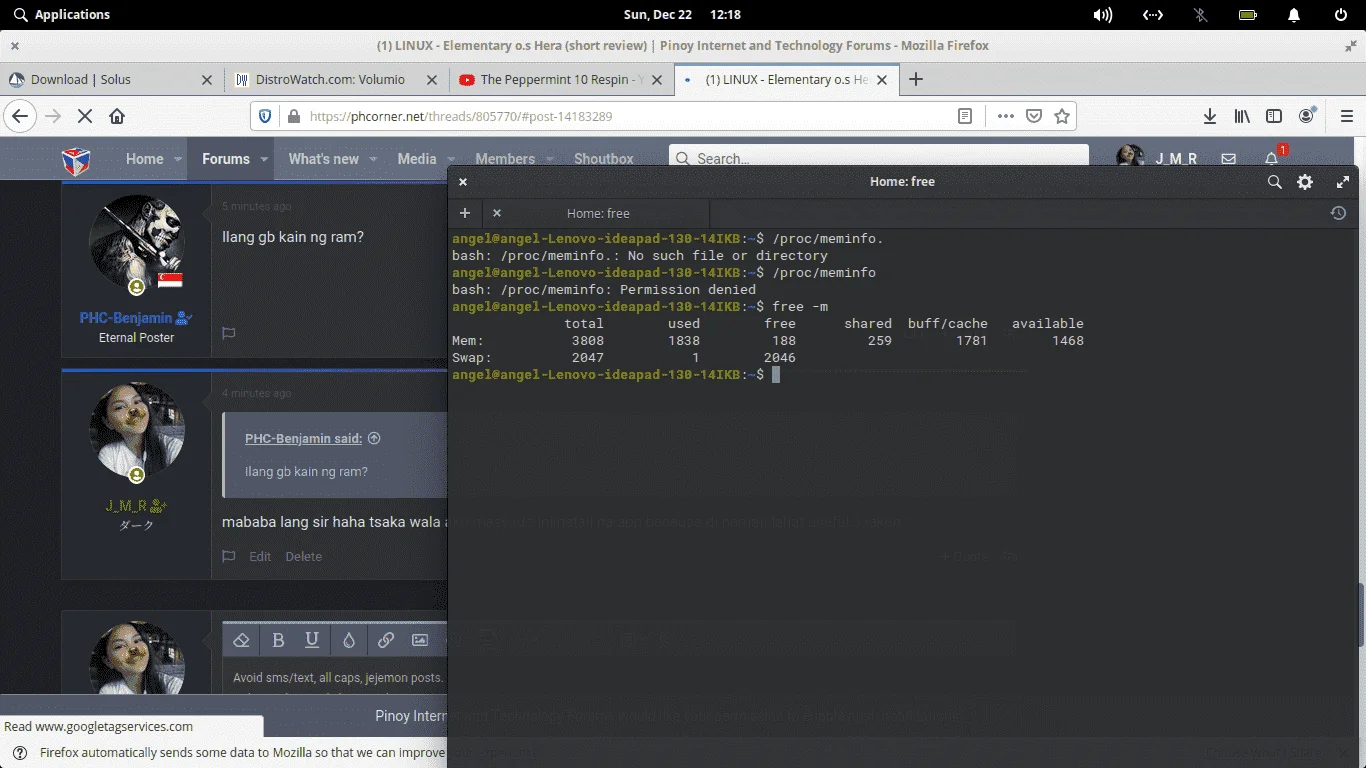Open What's new in forum navigation
The width and height of the screenshot is (1366, 768).
pyautogui.click(x=324, y=159)
